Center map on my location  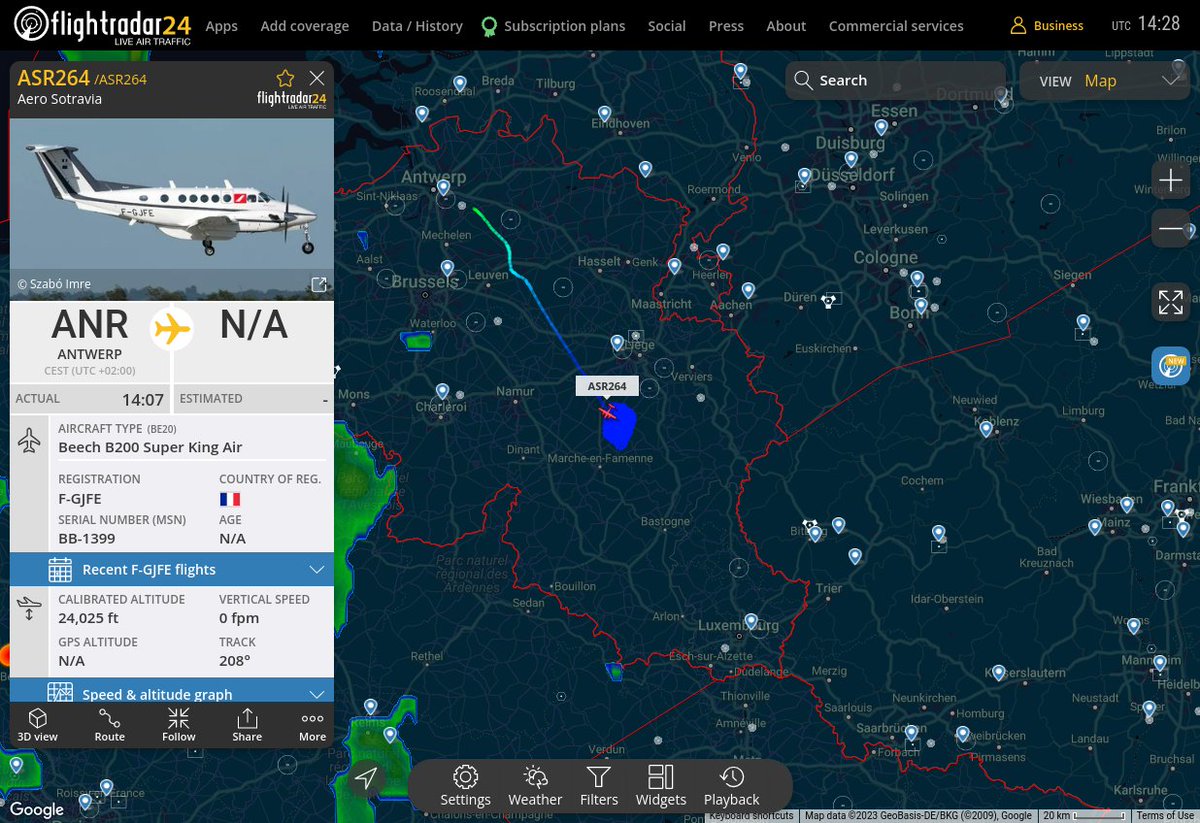pyautogui.click(x=367, y=779)
